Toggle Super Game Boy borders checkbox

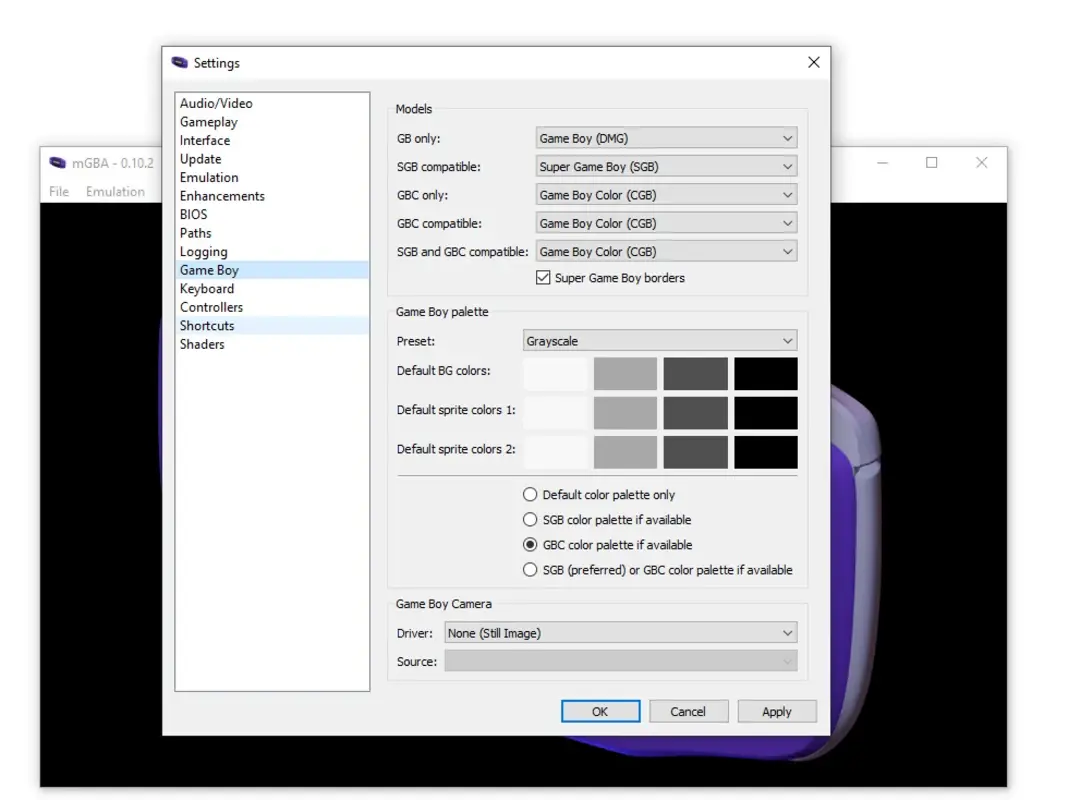(543, 278)
